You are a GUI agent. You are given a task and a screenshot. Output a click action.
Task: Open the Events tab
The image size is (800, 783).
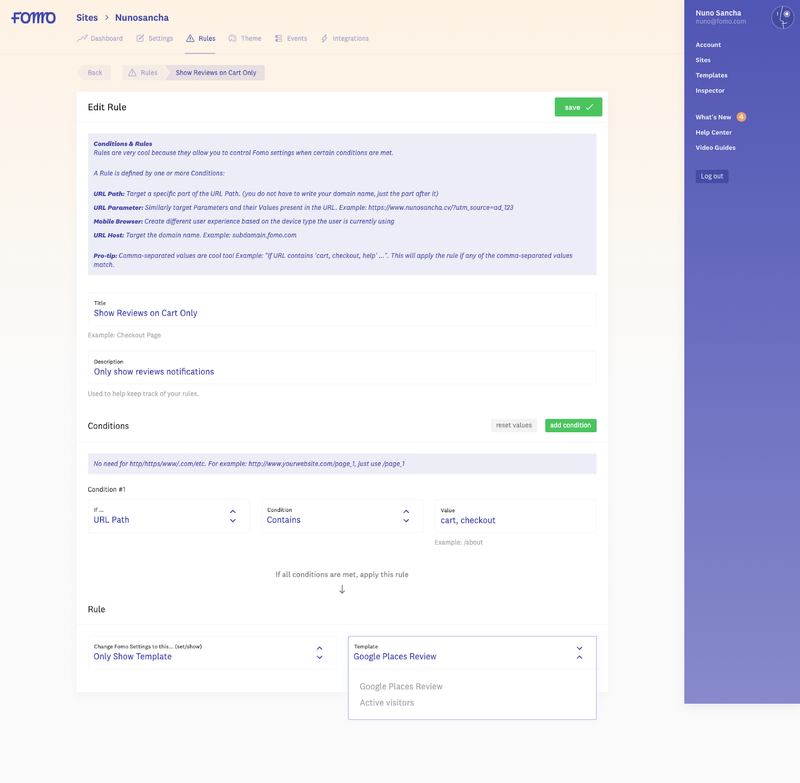(x=291, y=38)
